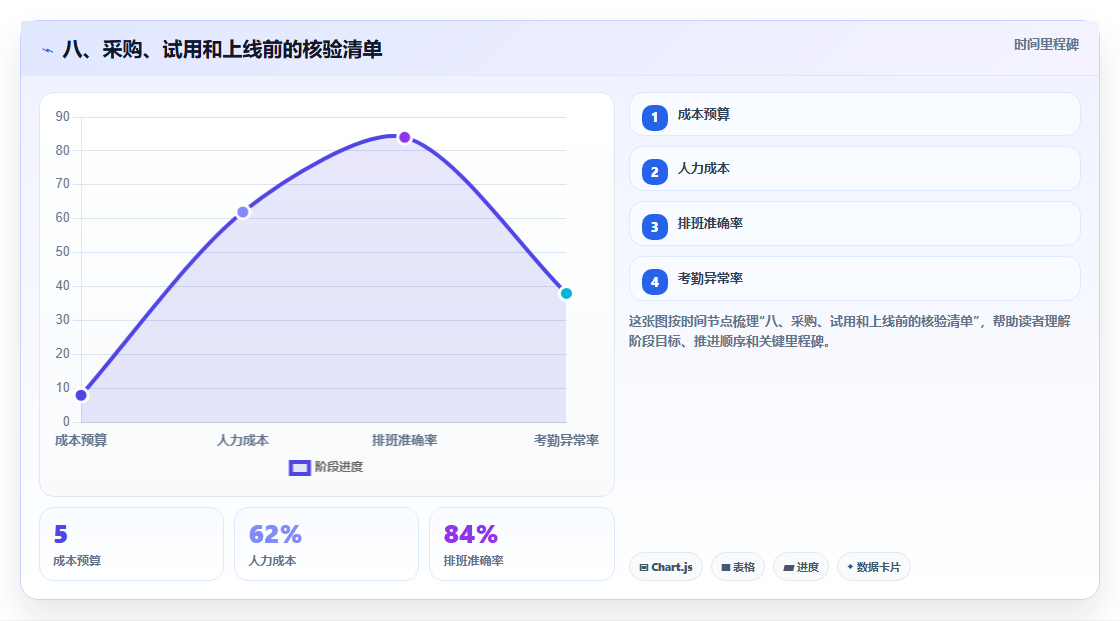This screenshot has width=1120, height=621.
Task: Click the 62% 人力成本 stat card
Action: pos(326,545)
